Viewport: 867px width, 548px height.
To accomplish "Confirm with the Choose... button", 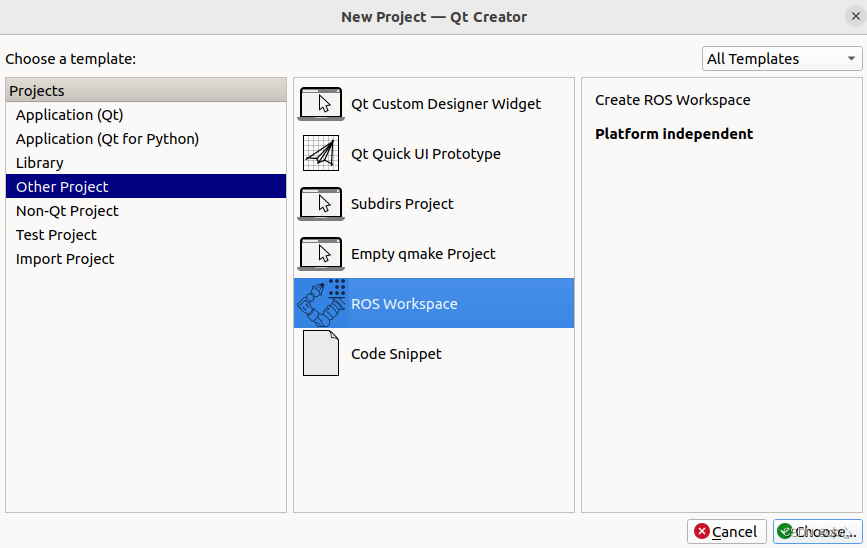I will coord(818,531).
